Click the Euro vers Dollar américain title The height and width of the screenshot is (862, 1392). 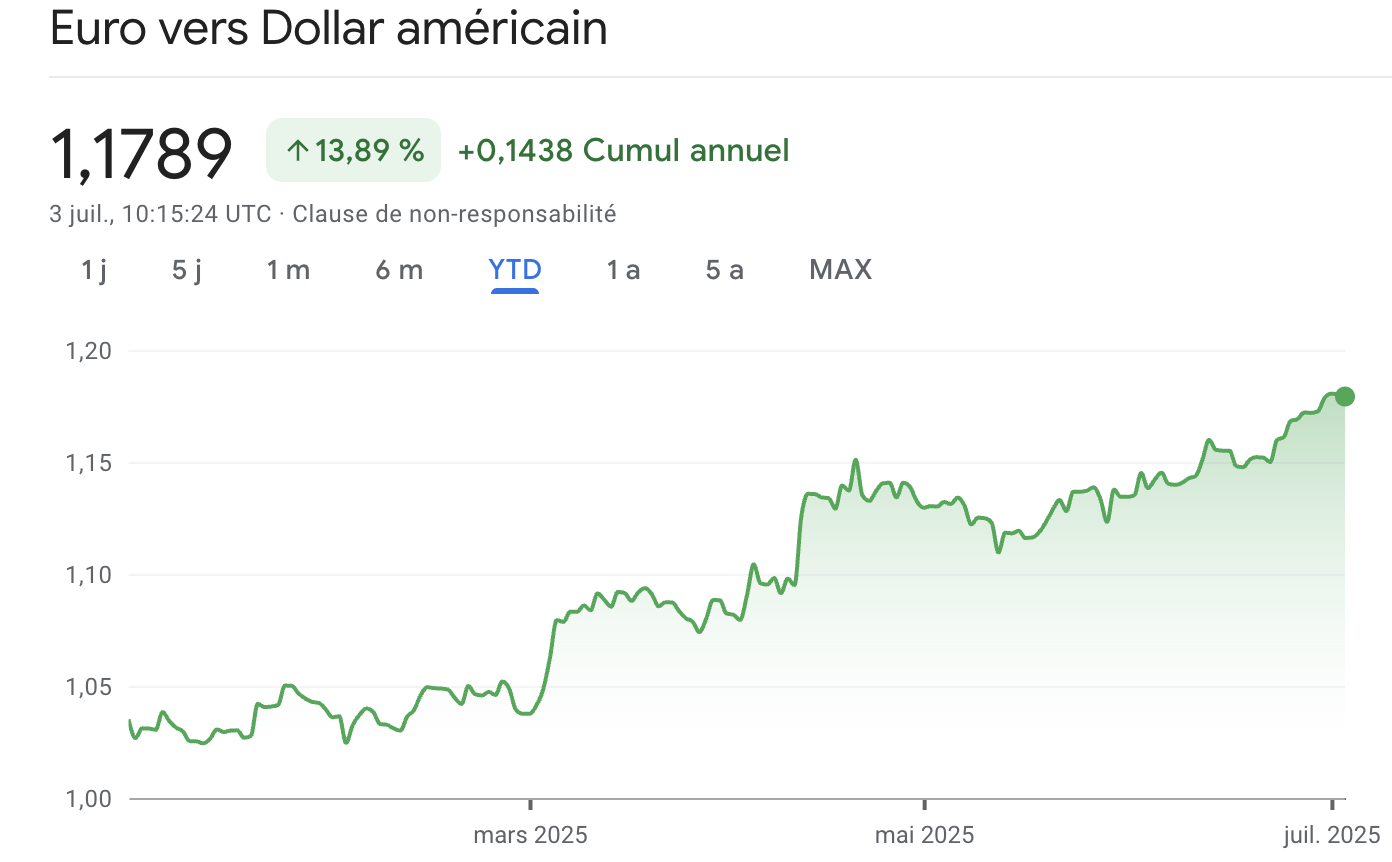tap(328, 30)
